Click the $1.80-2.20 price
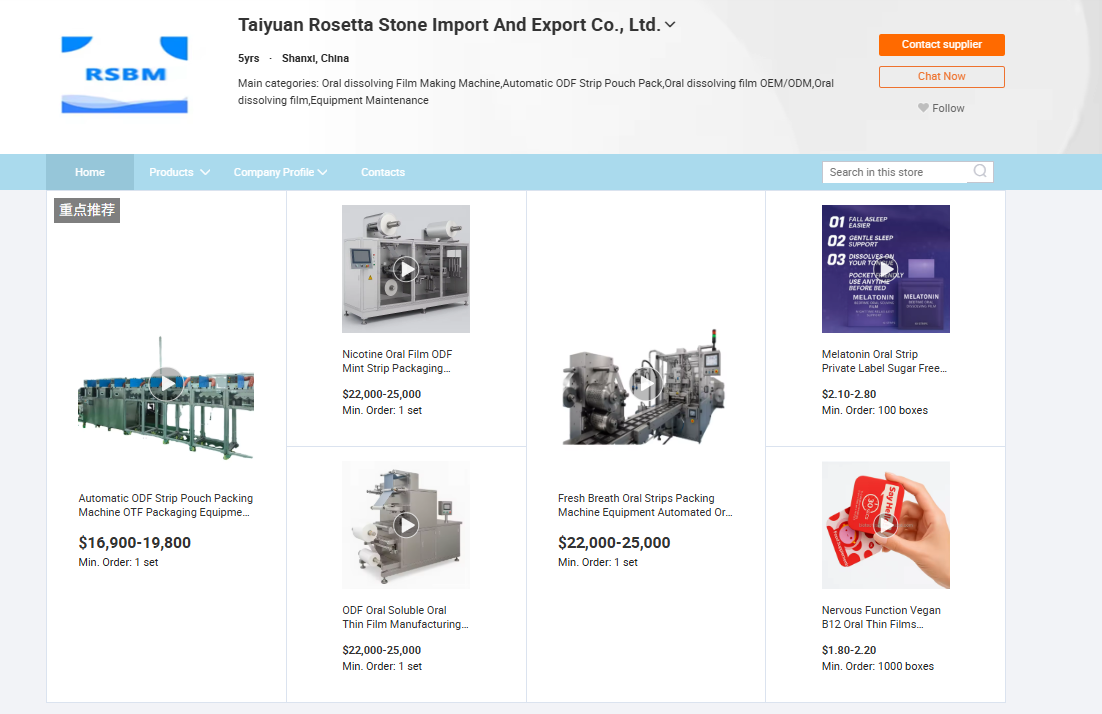 point(849,650)
